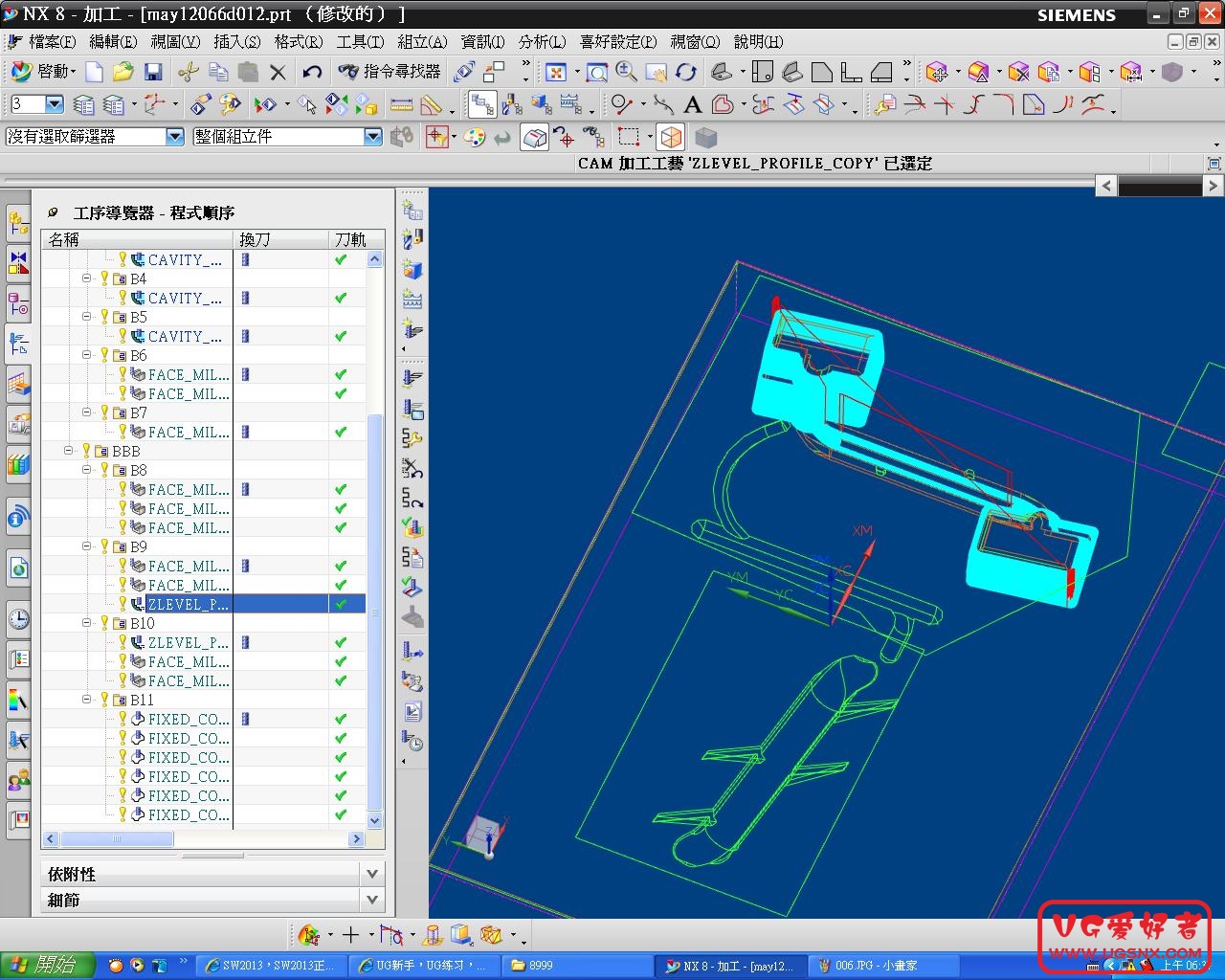
Task: Open the 說明(H) menu
Action: pyautogui.click(x=758, y=41)
